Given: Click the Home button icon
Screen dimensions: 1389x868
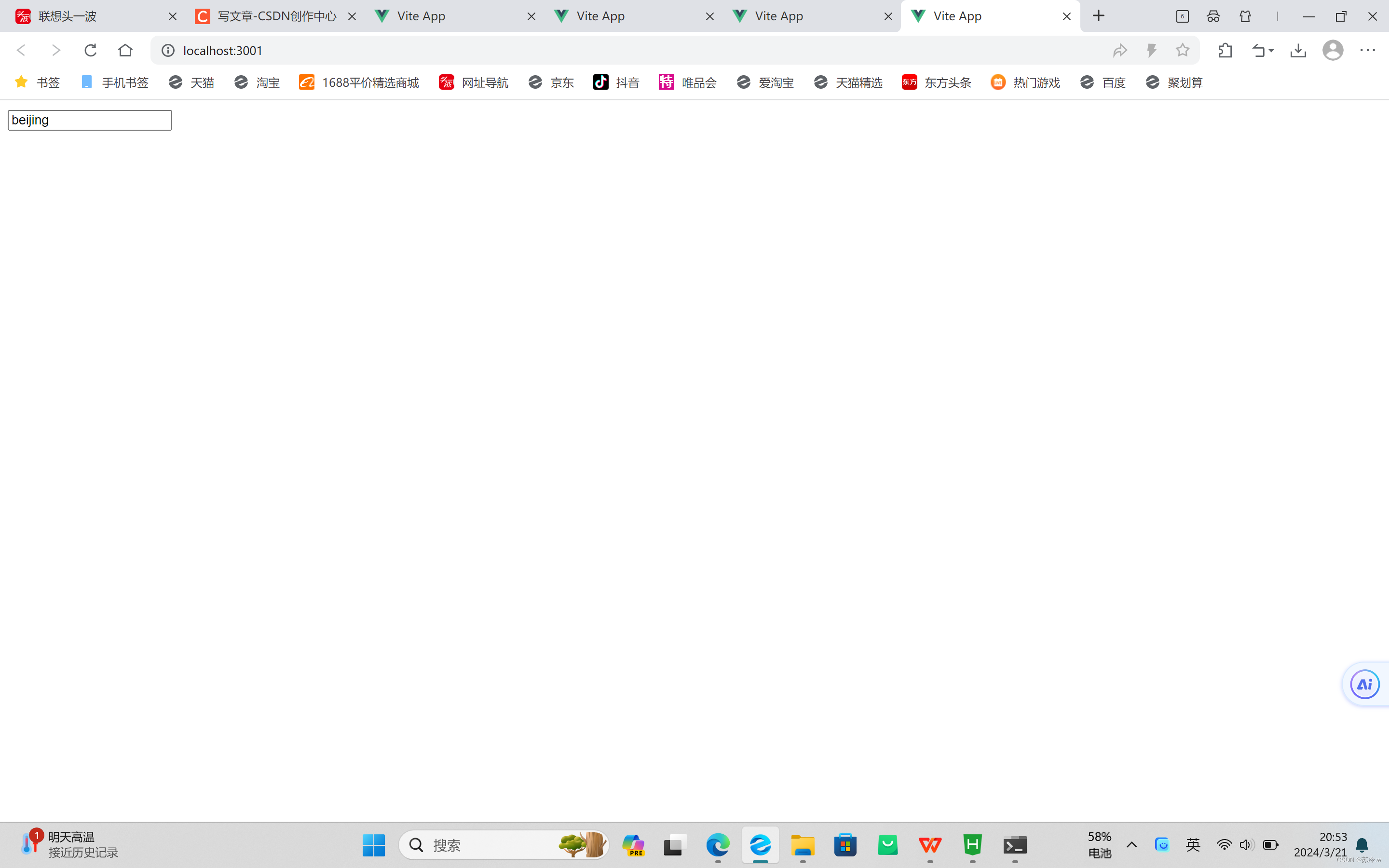Looking at the screenshot, I should tap(125, 50).
